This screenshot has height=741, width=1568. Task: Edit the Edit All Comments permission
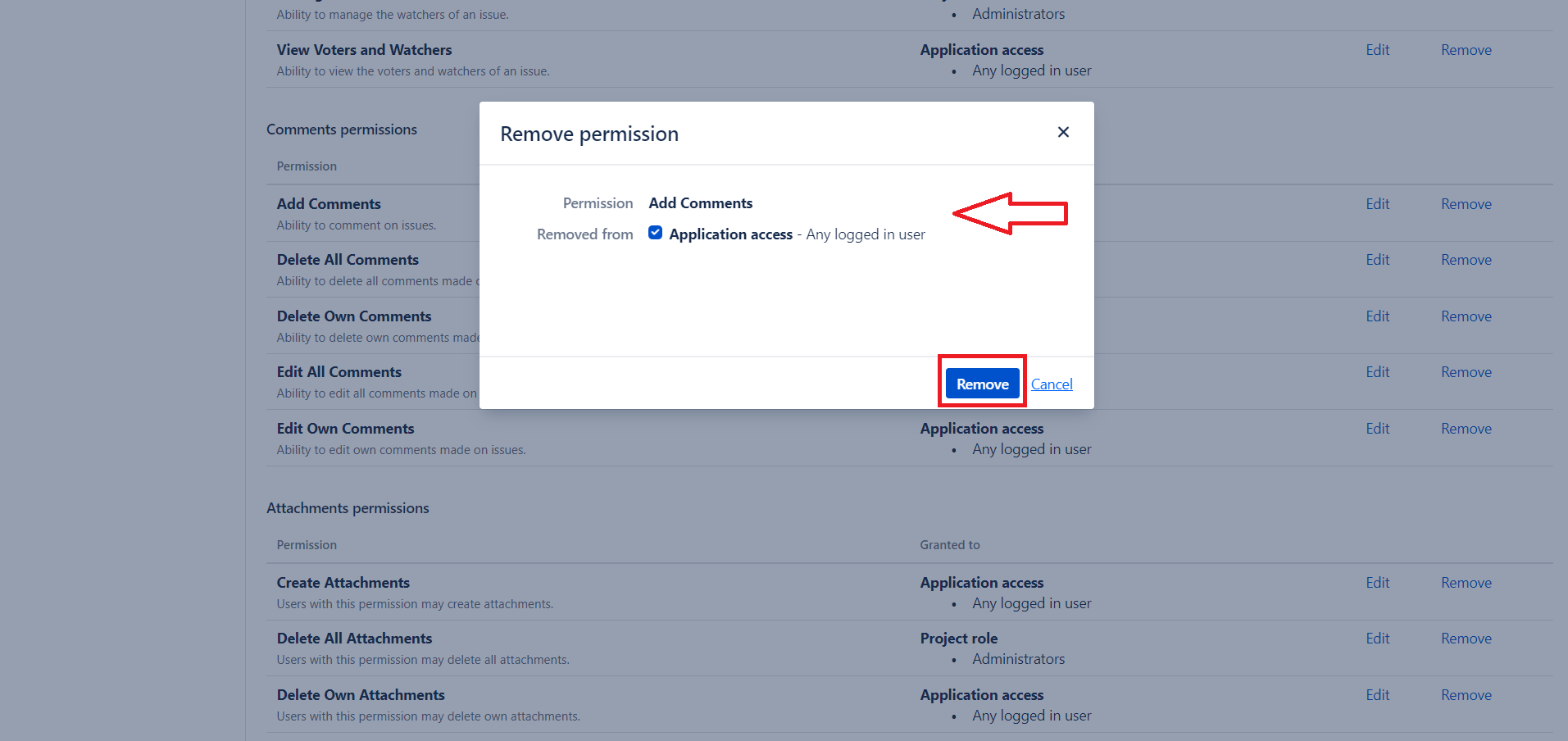click(x=1377, y=372)
